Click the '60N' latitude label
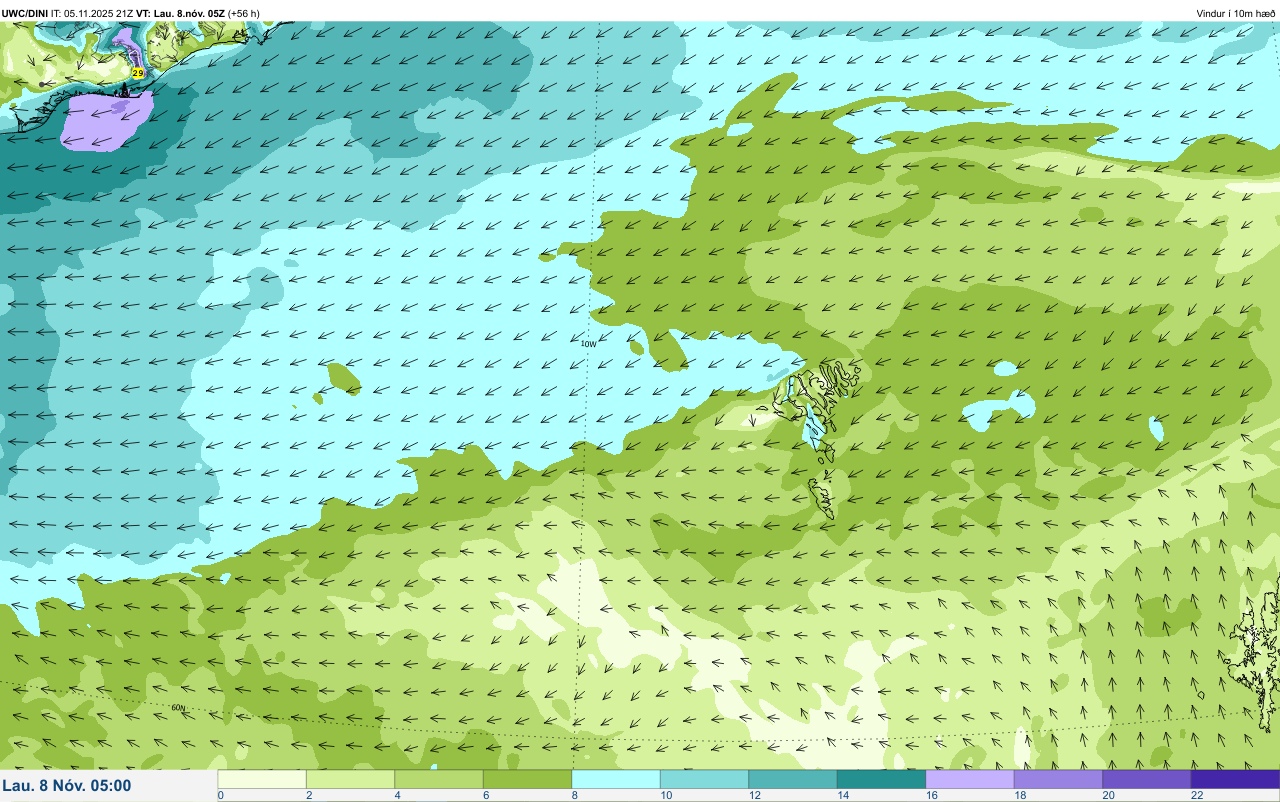Viewport: 1280px width, 802px height. point(179,708)
